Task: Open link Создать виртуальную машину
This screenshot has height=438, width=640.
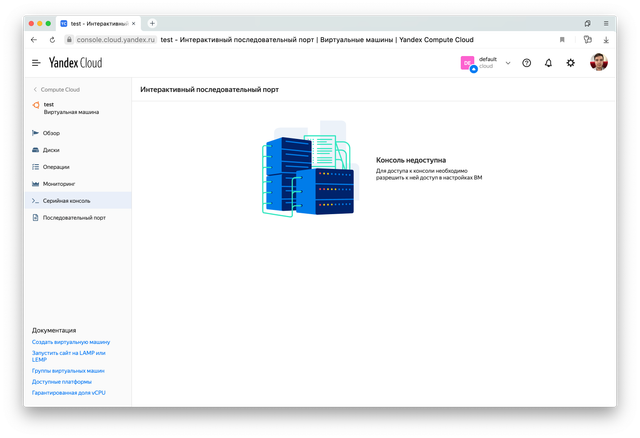Action: coord(71,342)
